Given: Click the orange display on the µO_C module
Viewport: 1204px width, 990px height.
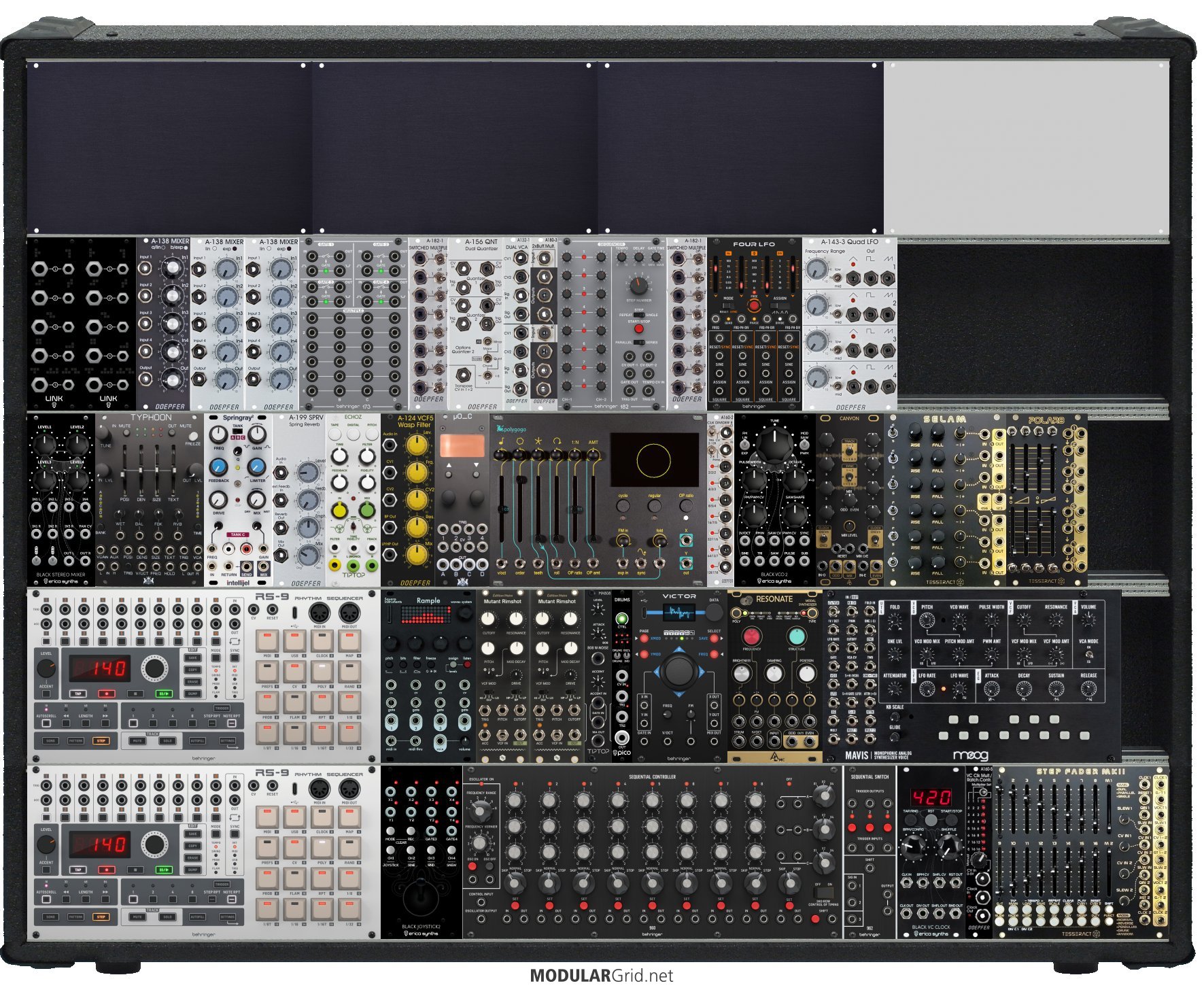Looking at the screenshot, I should [462, 445].
